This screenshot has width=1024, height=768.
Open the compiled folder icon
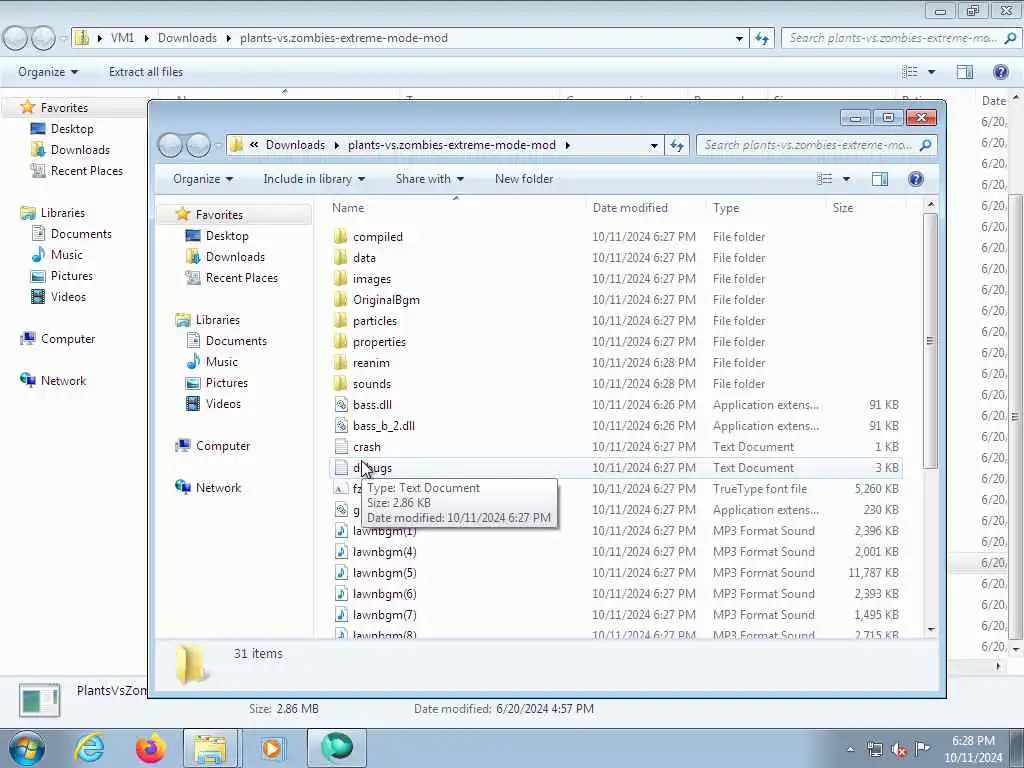340,236
